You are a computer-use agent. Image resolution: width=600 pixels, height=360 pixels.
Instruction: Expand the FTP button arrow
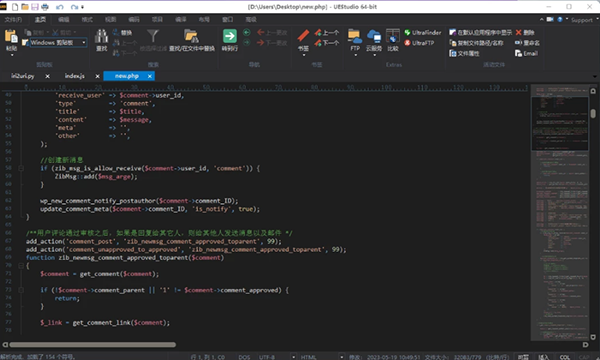pos(355,55)
